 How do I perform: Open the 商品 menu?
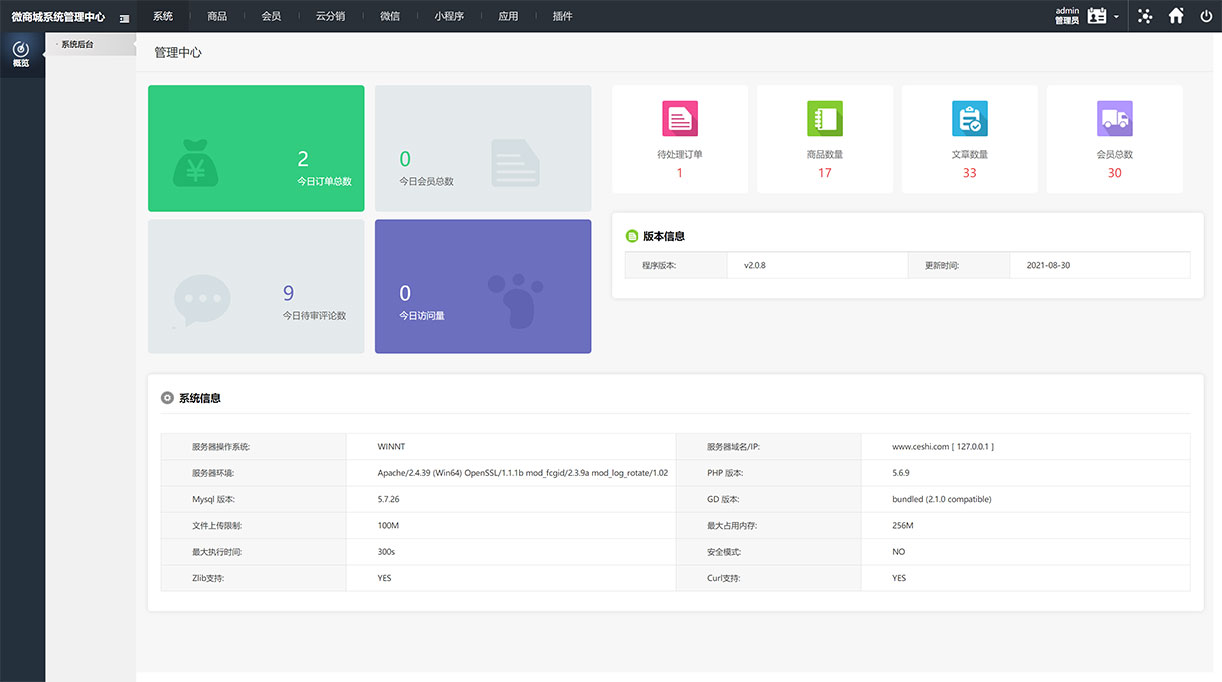click(217, 16)
